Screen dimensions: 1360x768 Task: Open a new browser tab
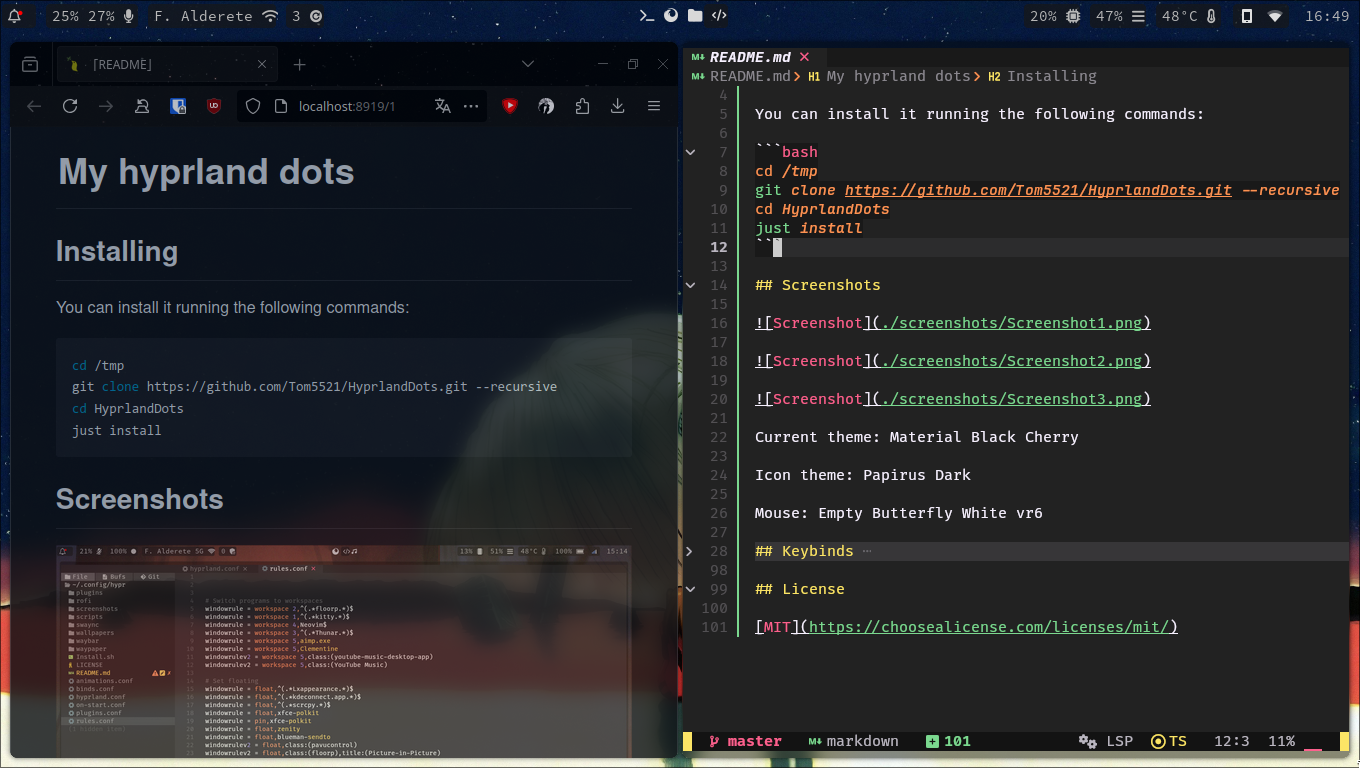coord(299,64)
